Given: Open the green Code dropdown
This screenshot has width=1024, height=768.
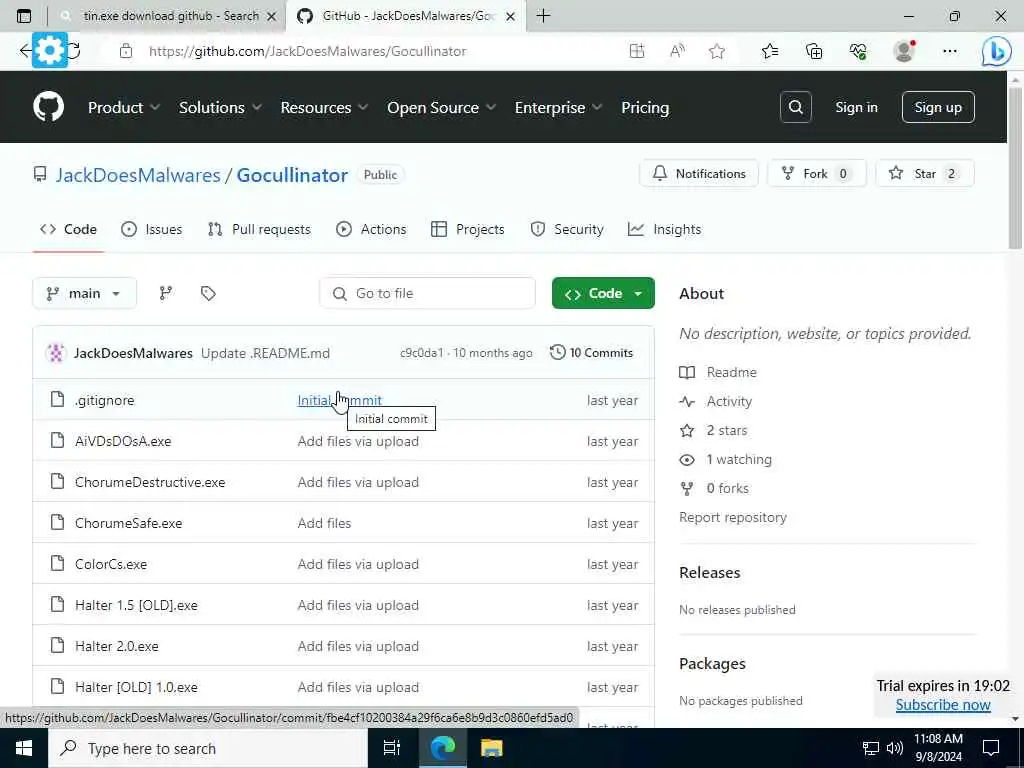Looking at the screenshot, I should click(x=603, y=293).
